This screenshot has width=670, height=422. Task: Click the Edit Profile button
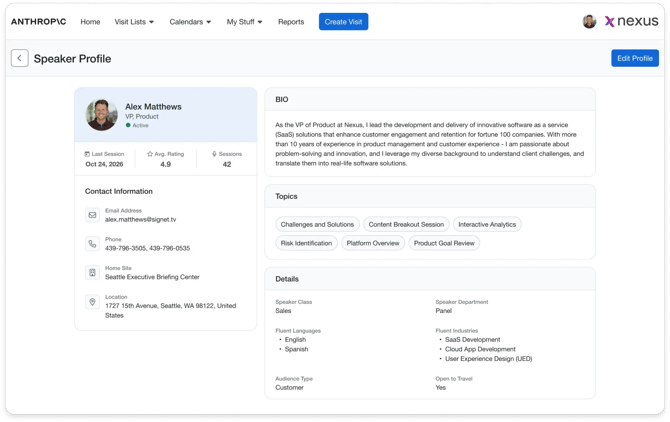(x=634, y=58)
